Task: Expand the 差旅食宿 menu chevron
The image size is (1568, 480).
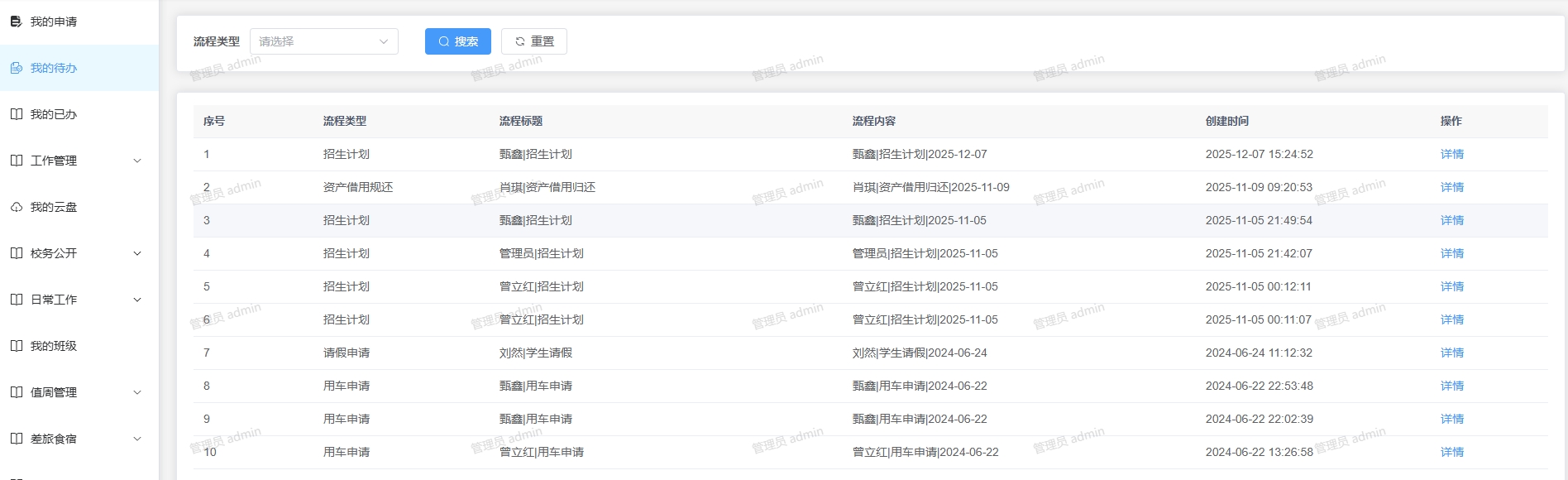Action: pos(137,439)
